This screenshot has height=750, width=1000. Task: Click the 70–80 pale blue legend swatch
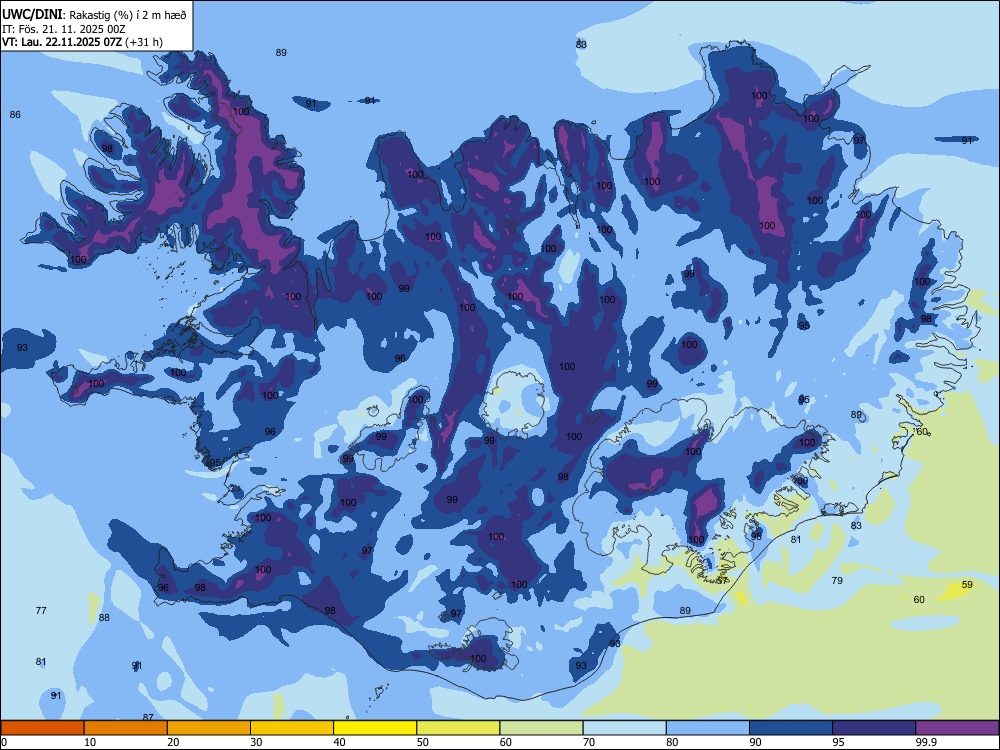[x=624, y=728]
